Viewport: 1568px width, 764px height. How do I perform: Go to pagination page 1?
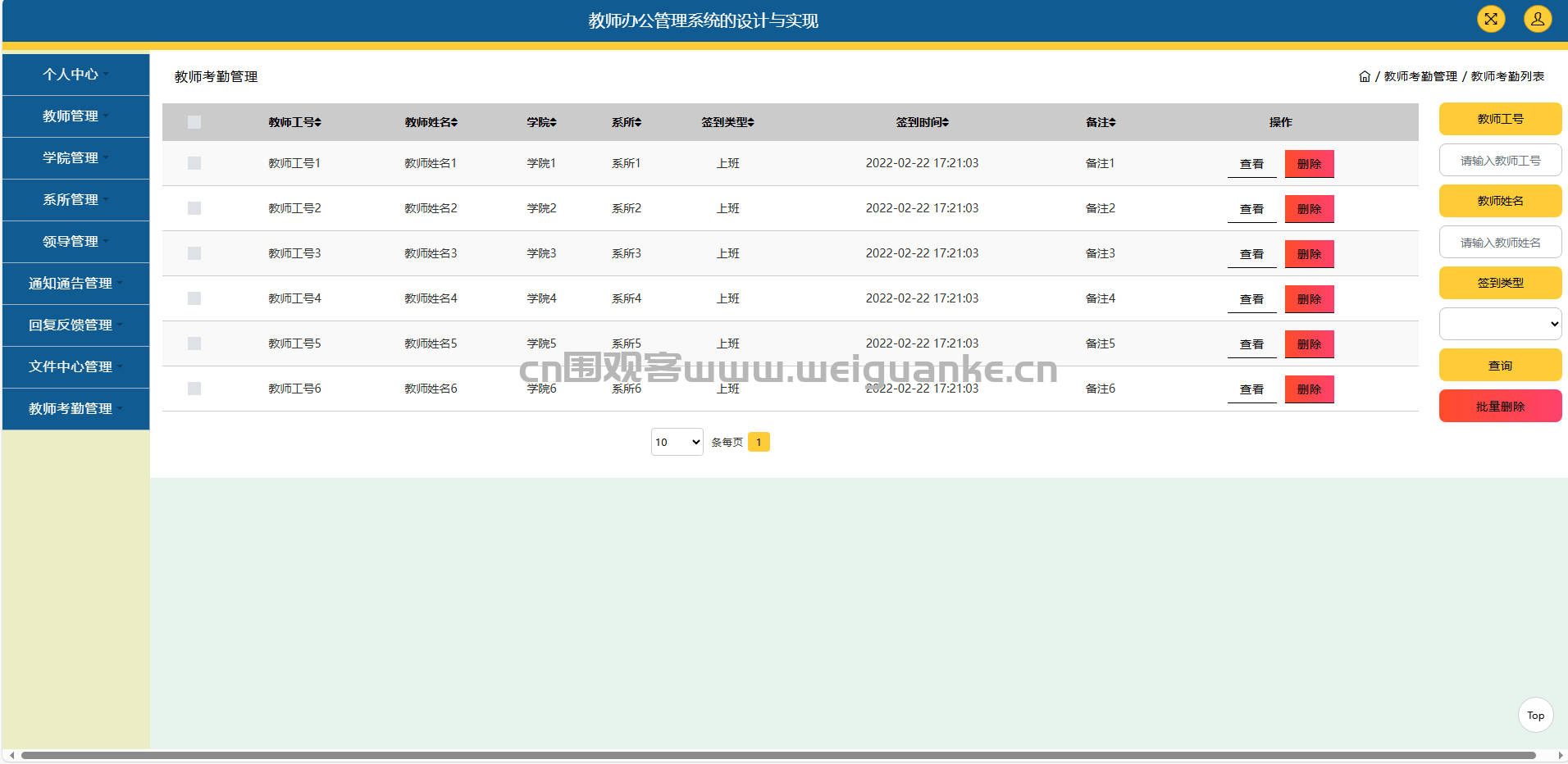[x=759, y=442]
